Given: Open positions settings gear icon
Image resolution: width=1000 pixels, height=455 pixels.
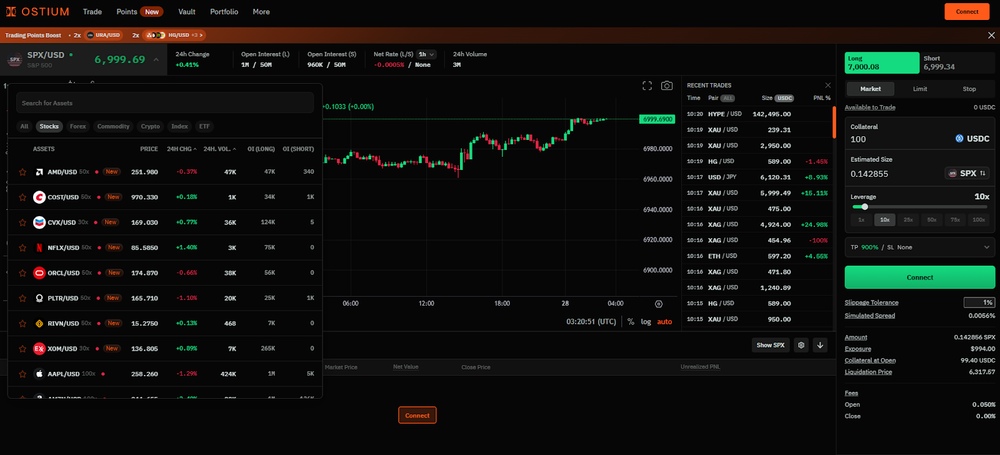Looking at the screenshot, I should coord(801,345).
